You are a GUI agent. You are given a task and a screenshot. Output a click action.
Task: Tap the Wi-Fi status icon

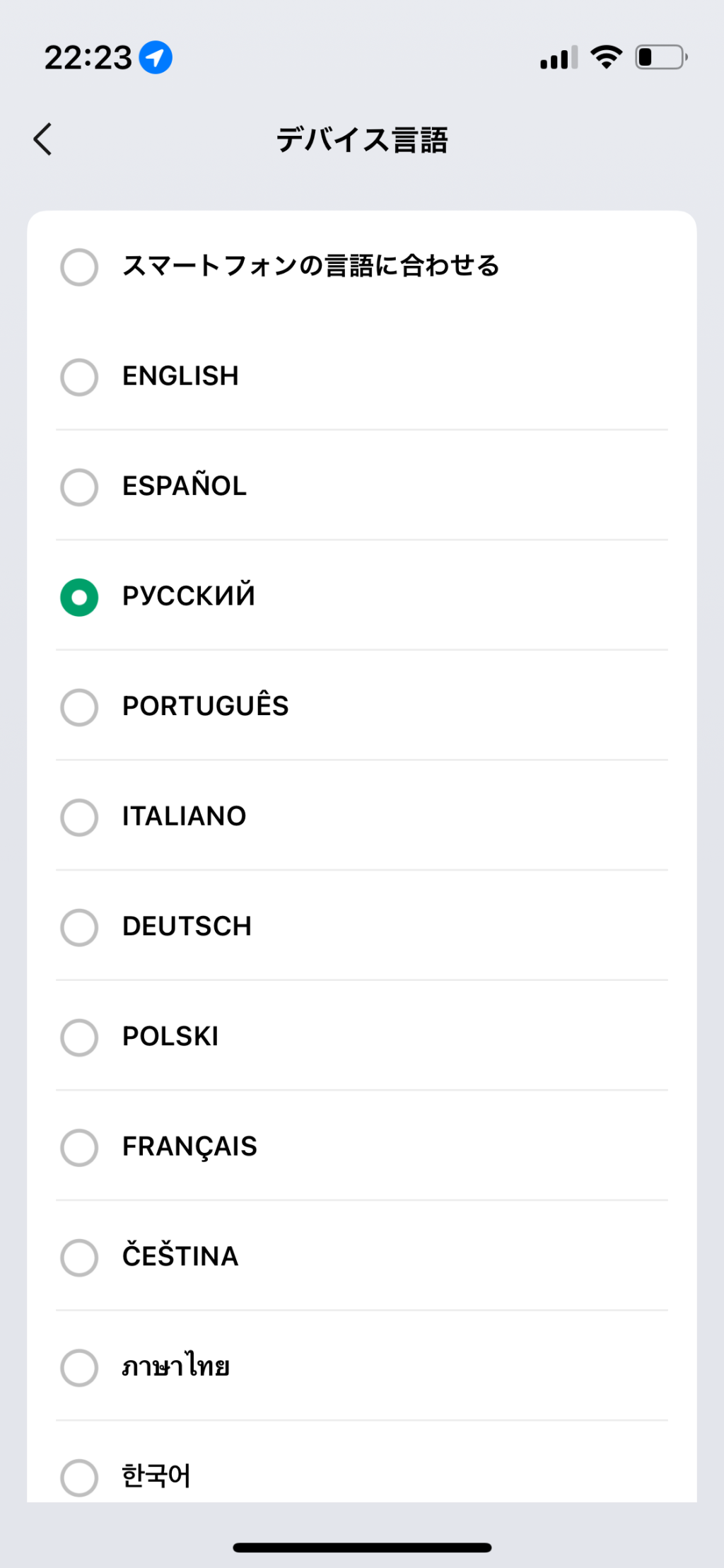(606, 57)
